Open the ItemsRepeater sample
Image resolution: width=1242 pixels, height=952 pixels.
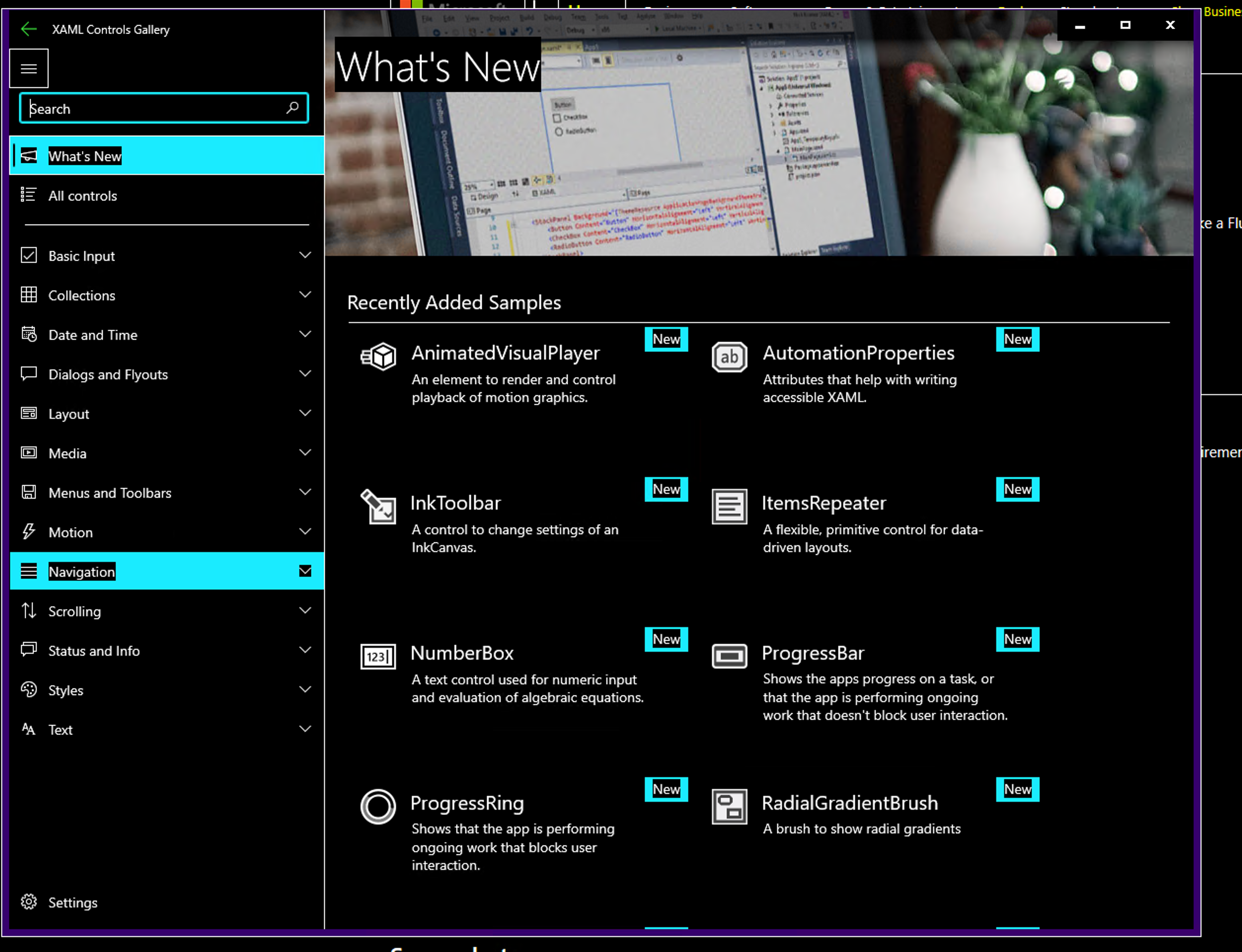point(824,503)
